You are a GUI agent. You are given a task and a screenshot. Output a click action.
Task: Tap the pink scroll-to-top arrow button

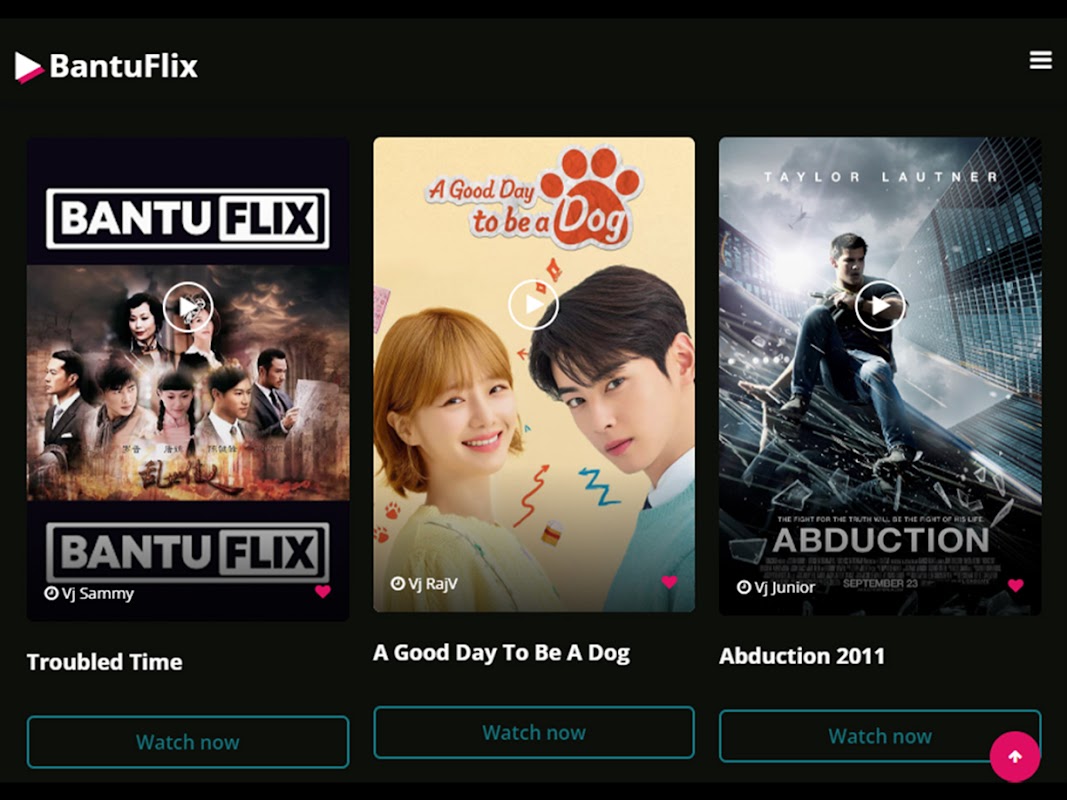[x=1015, y=756]
